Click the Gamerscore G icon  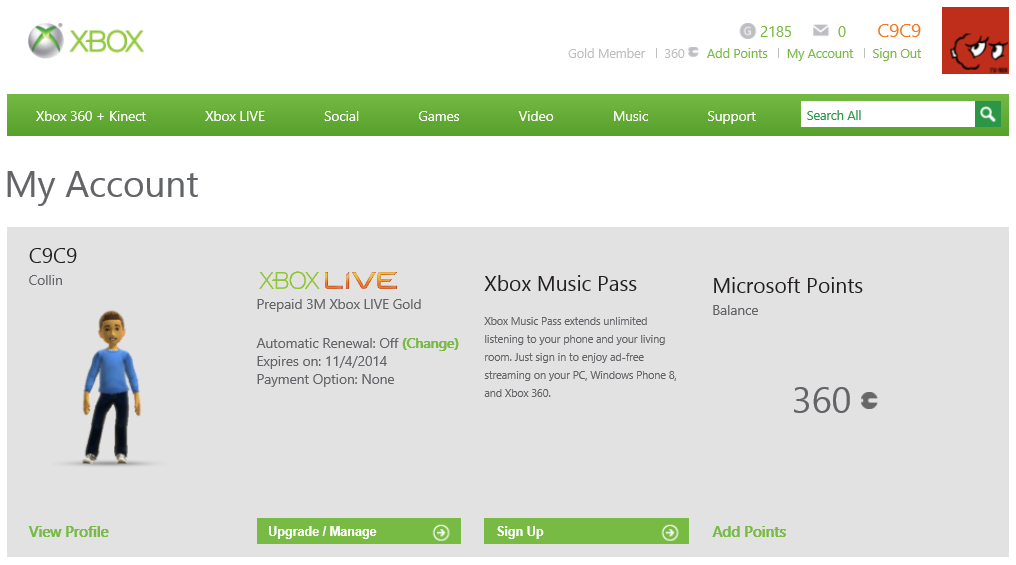pyautogui.click(x=748, y=31)
